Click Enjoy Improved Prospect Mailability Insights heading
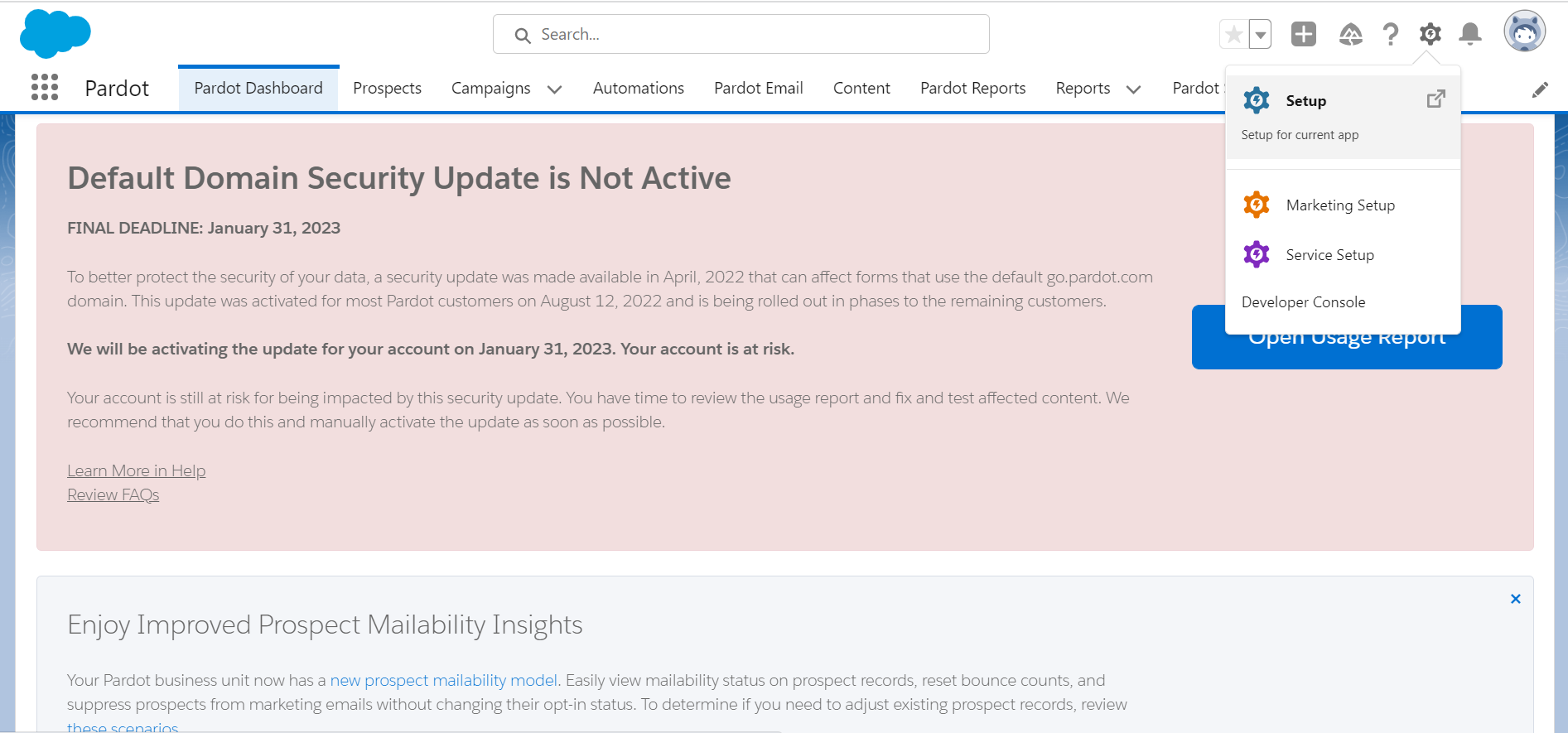1568x733 pixels. pyautogui.click(x=325, y=624)
